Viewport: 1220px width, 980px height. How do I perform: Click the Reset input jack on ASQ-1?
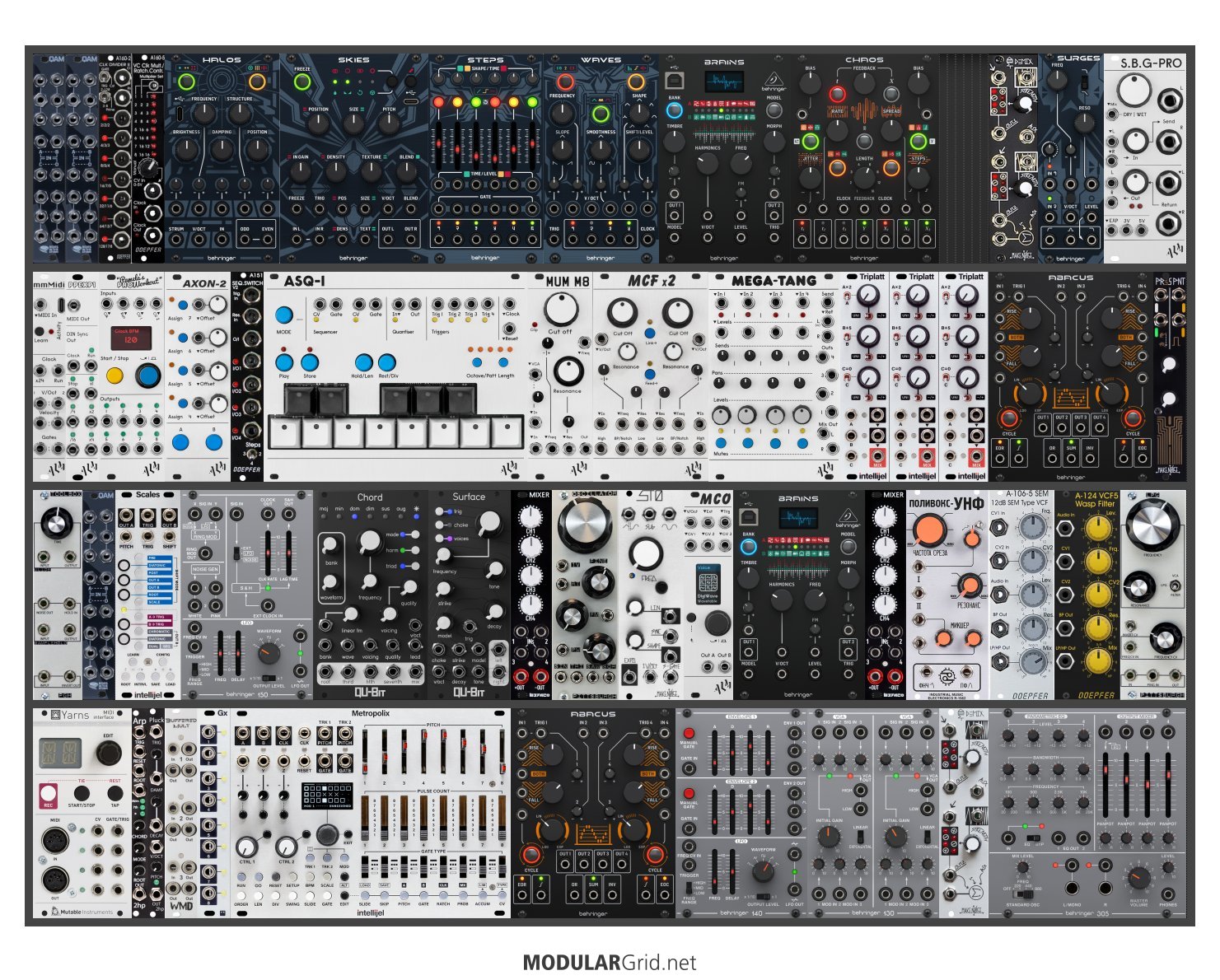coord(511,329)
